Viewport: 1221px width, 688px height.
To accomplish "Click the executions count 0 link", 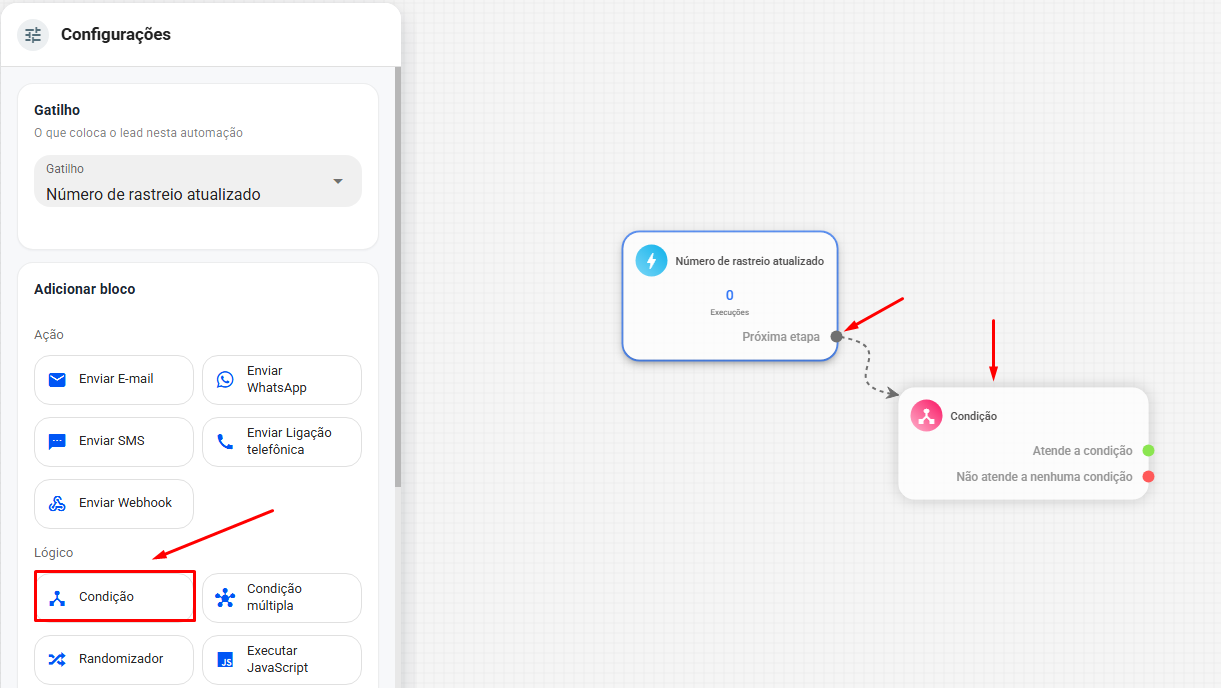I will click(x=730, y=295).
